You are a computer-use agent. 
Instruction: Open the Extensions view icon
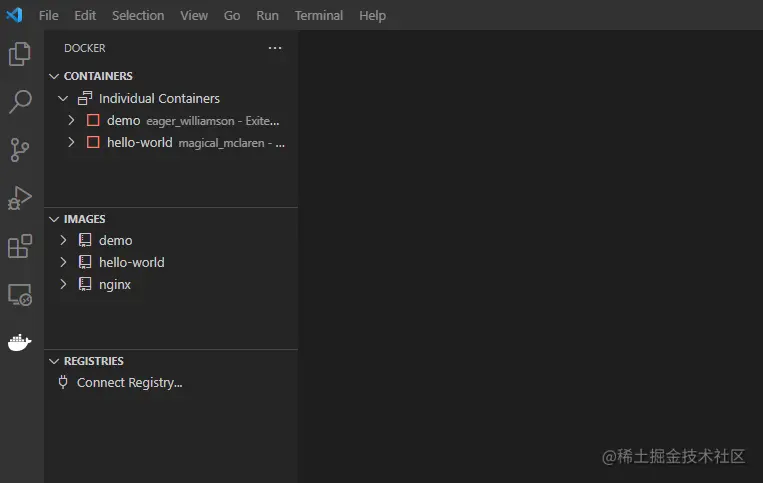coord(19,246)
